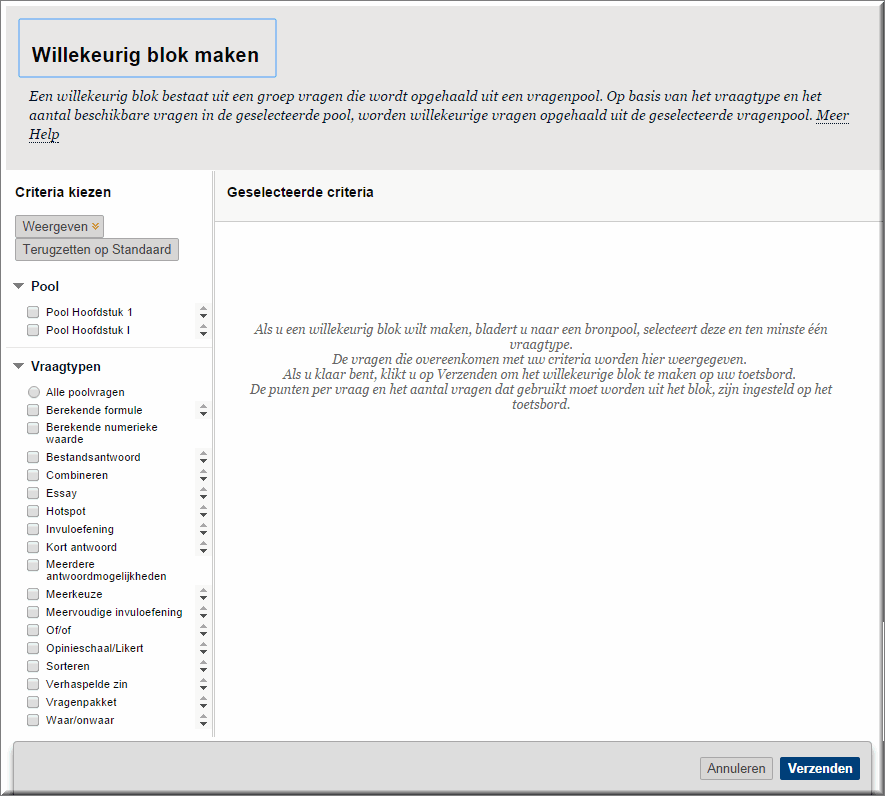Check the Invuloefening checkbox
Image resolution: width=885 pixels, height=796 pixels.
tap(33, 530)
